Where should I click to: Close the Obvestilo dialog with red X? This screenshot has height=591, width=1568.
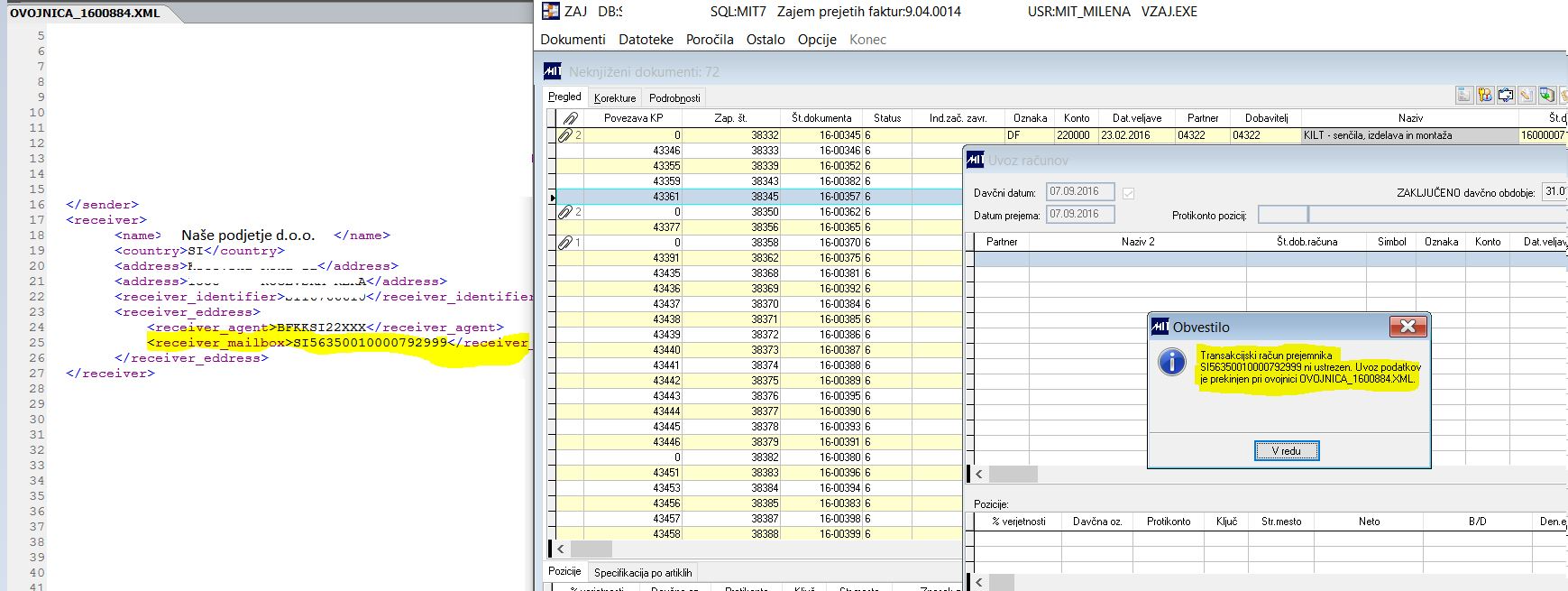[x=1407, y=327]
